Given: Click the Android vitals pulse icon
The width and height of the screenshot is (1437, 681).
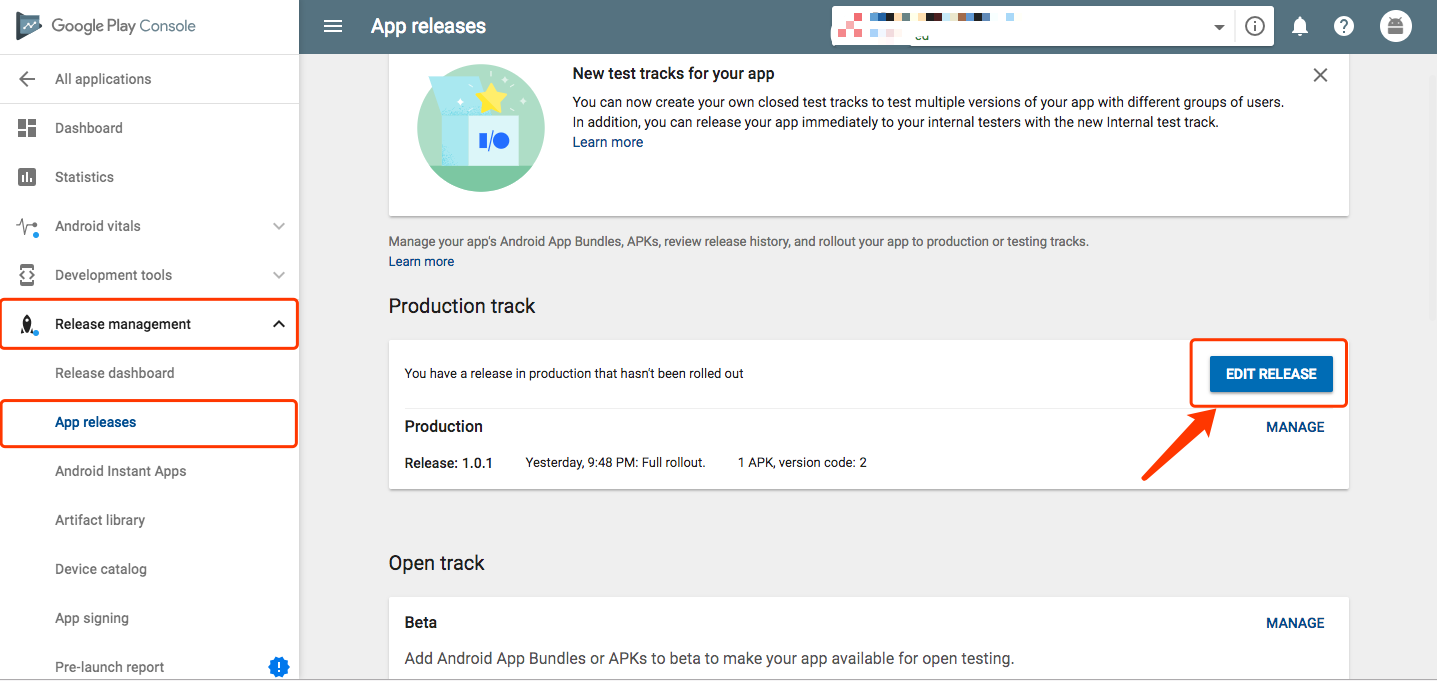Looking at the screenshot, I should (x=27, y=226).
